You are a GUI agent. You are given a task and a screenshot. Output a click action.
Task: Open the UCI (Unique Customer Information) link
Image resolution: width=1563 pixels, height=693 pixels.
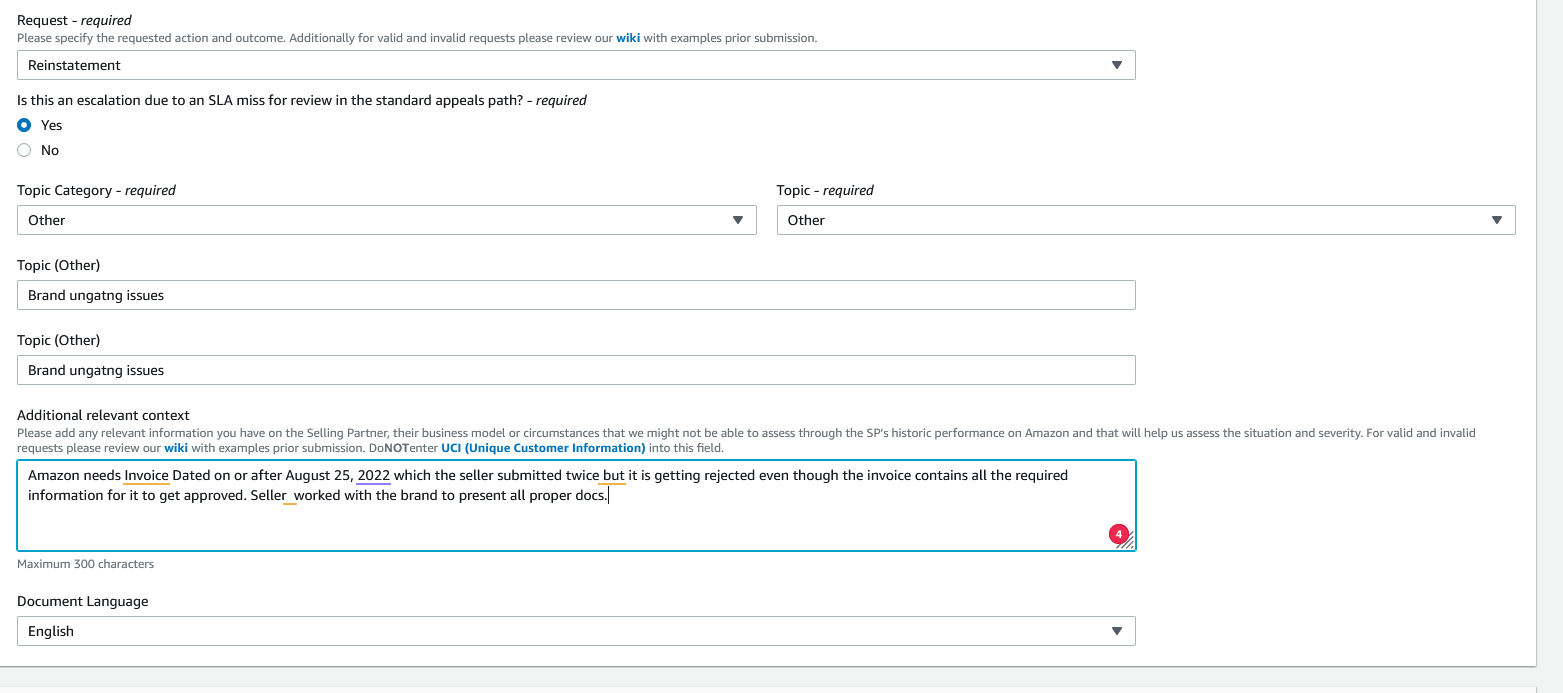[543, 448]
